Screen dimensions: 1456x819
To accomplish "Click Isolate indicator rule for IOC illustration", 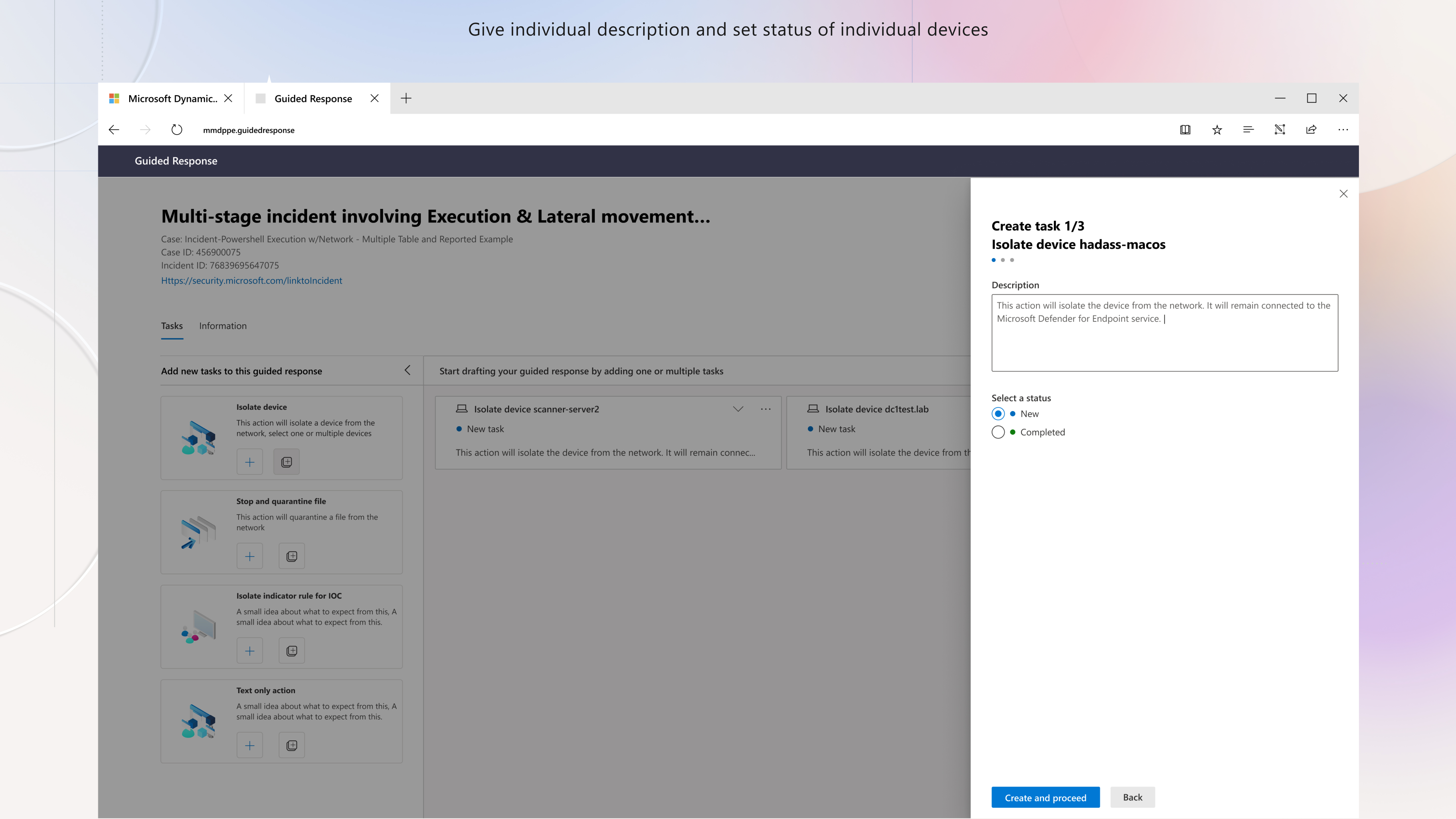I will click(x=198, y=626).
